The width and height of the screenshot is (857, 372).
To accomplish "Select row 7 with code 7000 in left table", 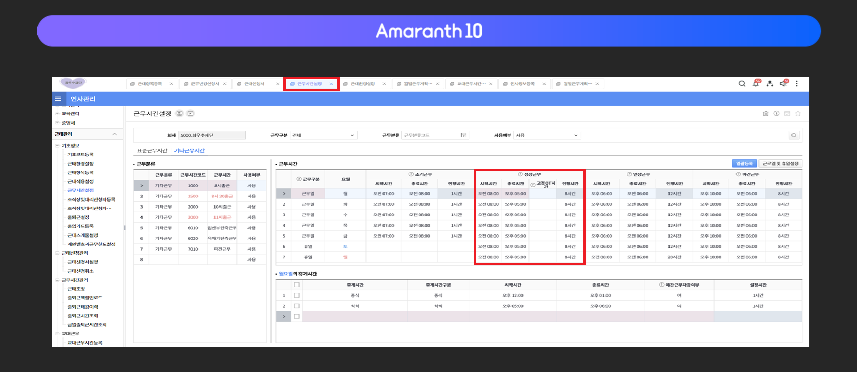I will point(200,249).
